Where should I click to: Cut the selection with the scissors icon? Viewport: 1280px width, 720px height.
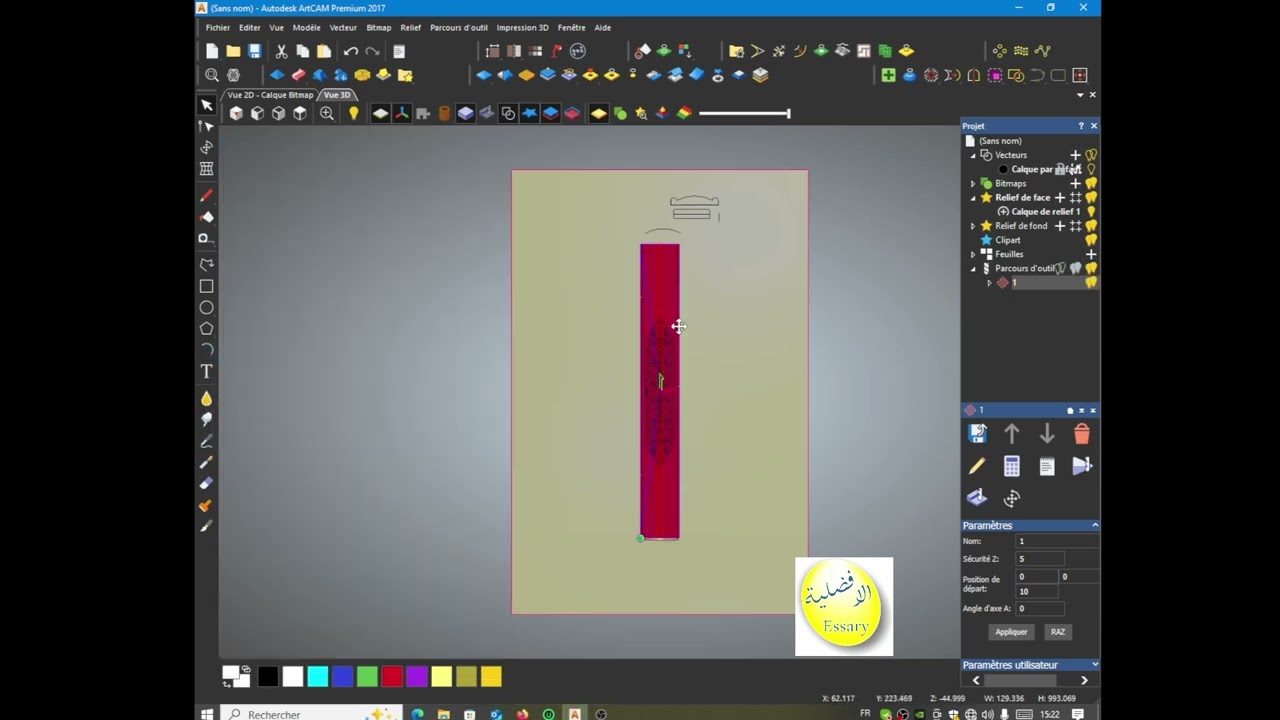click(281, 51)
